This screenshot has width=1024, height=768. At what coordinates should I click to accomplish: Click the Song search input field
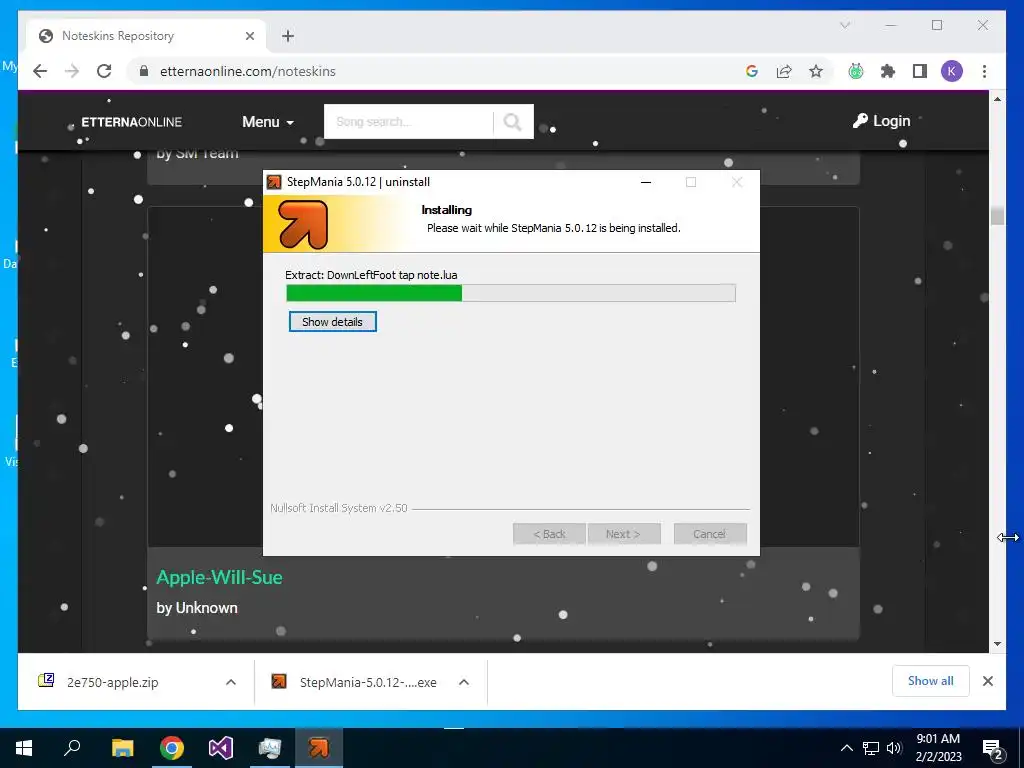pyautogui.click(x=408, y=121)
